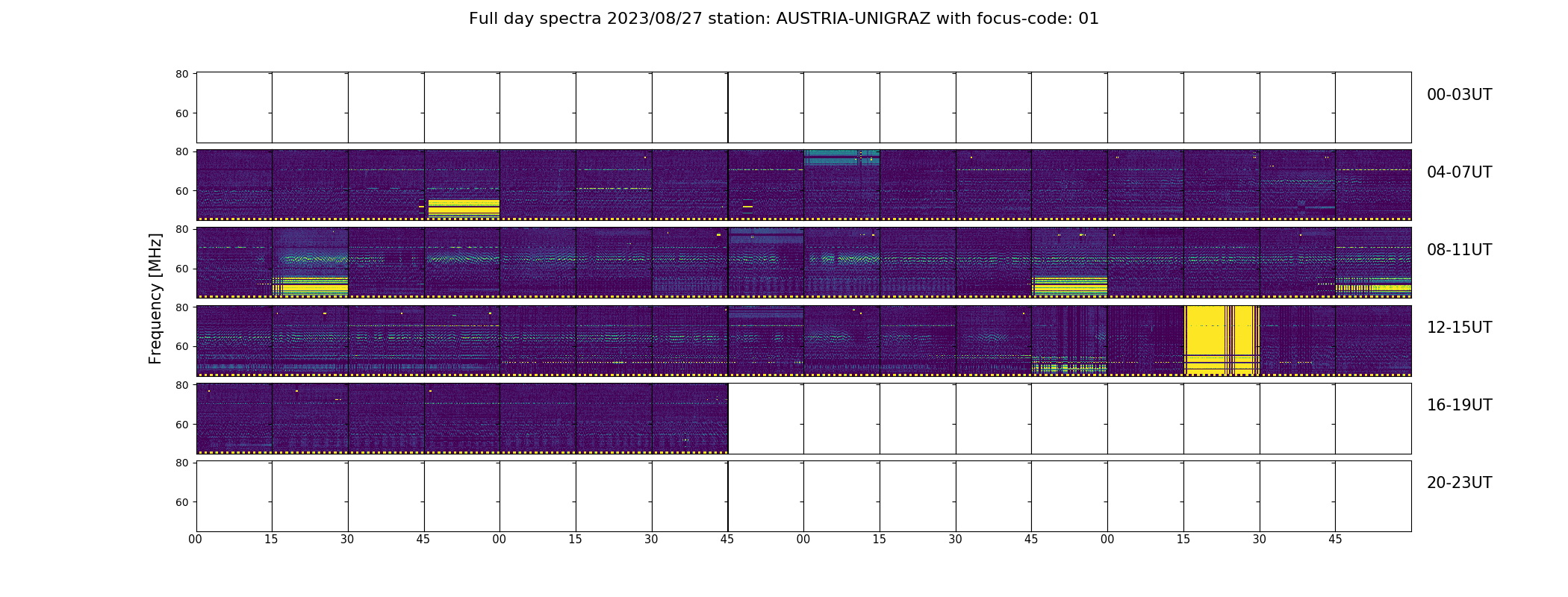1568x597 pixels.
Task: Click the '60' tick of 00-03UT row
Action: (x=181, y=113)
